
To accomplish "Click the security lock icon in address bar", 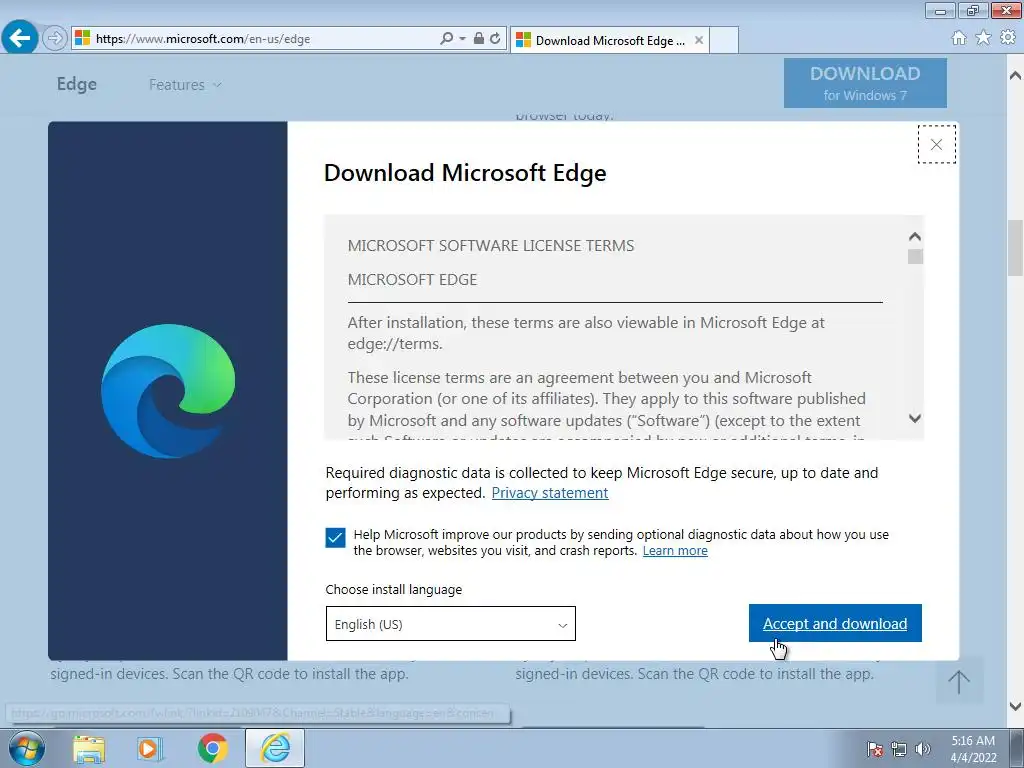I will [479, 39].
